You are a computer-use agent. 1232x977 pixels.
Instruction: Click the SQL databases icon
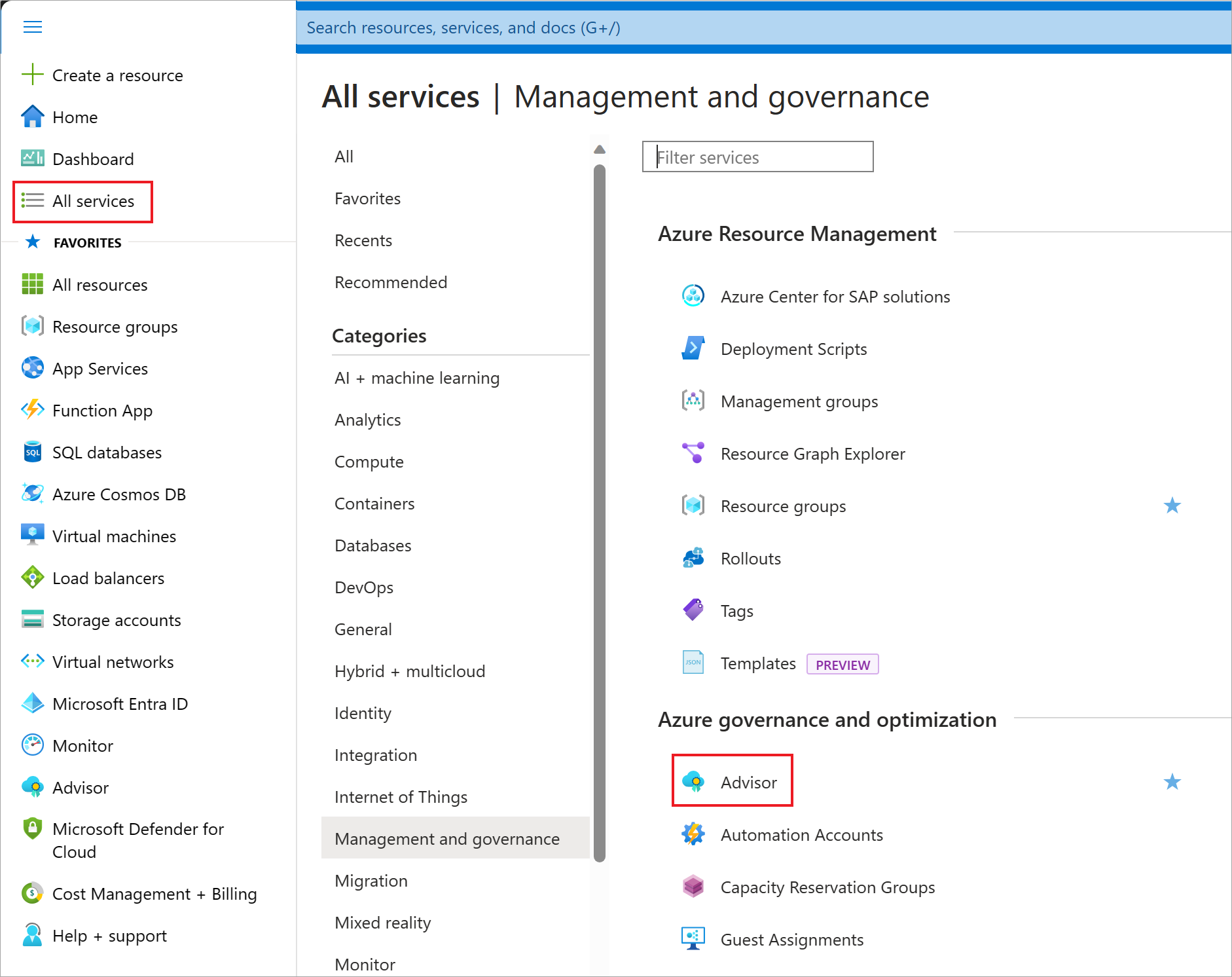[32, 452]
